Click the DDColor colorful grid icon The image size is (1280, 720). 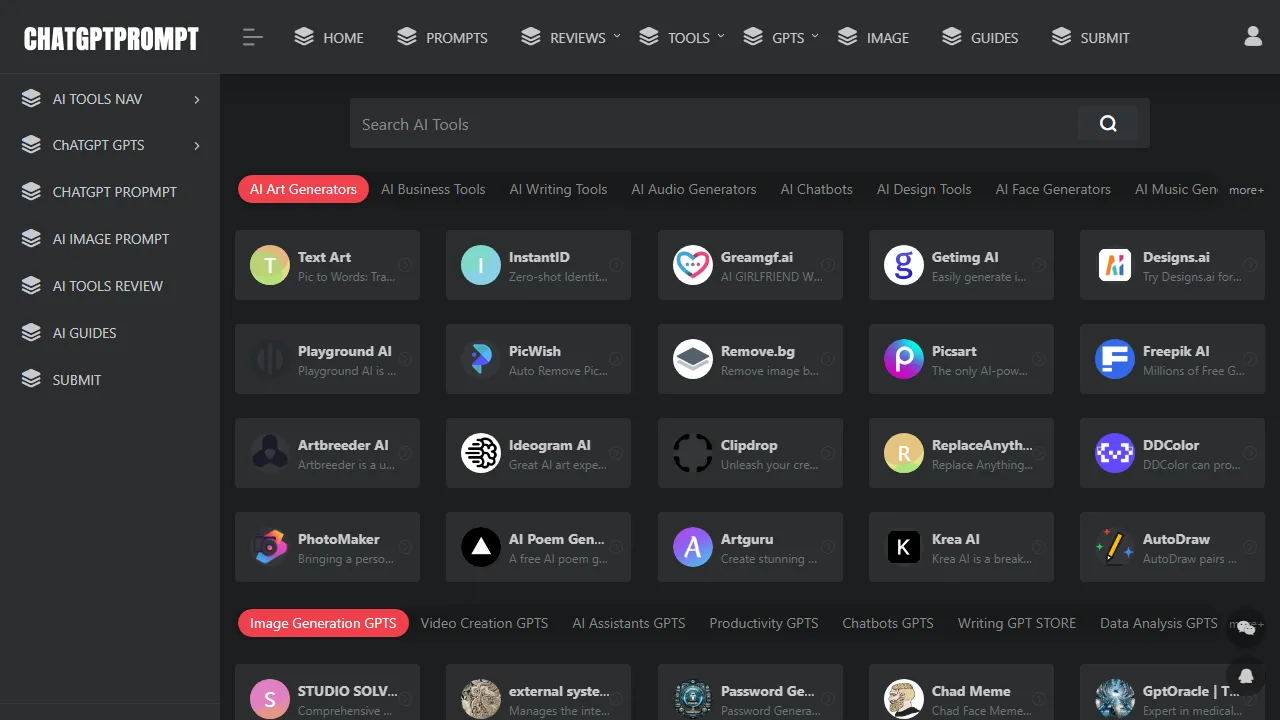point(1114,453)
